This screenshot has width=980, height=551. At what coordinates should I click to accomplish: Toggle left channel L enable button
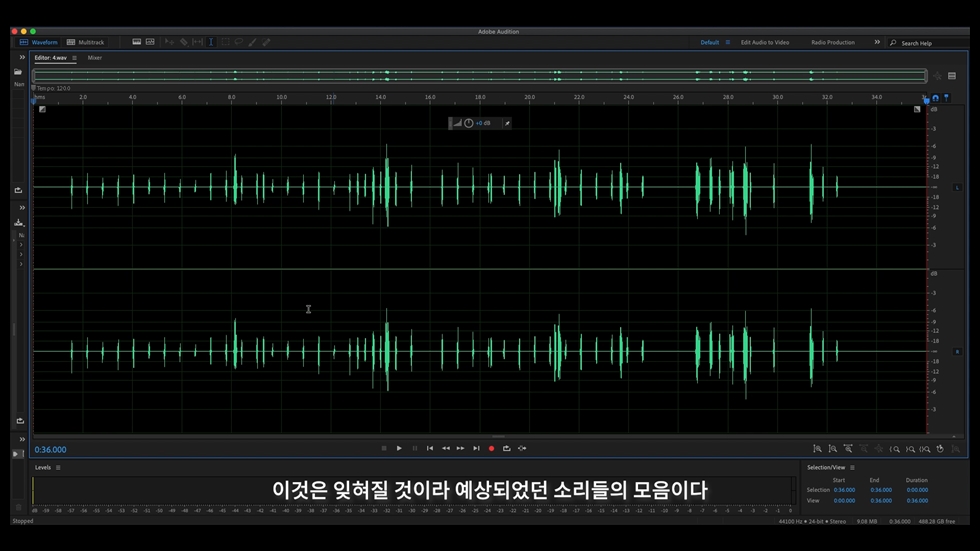point(957,187)
